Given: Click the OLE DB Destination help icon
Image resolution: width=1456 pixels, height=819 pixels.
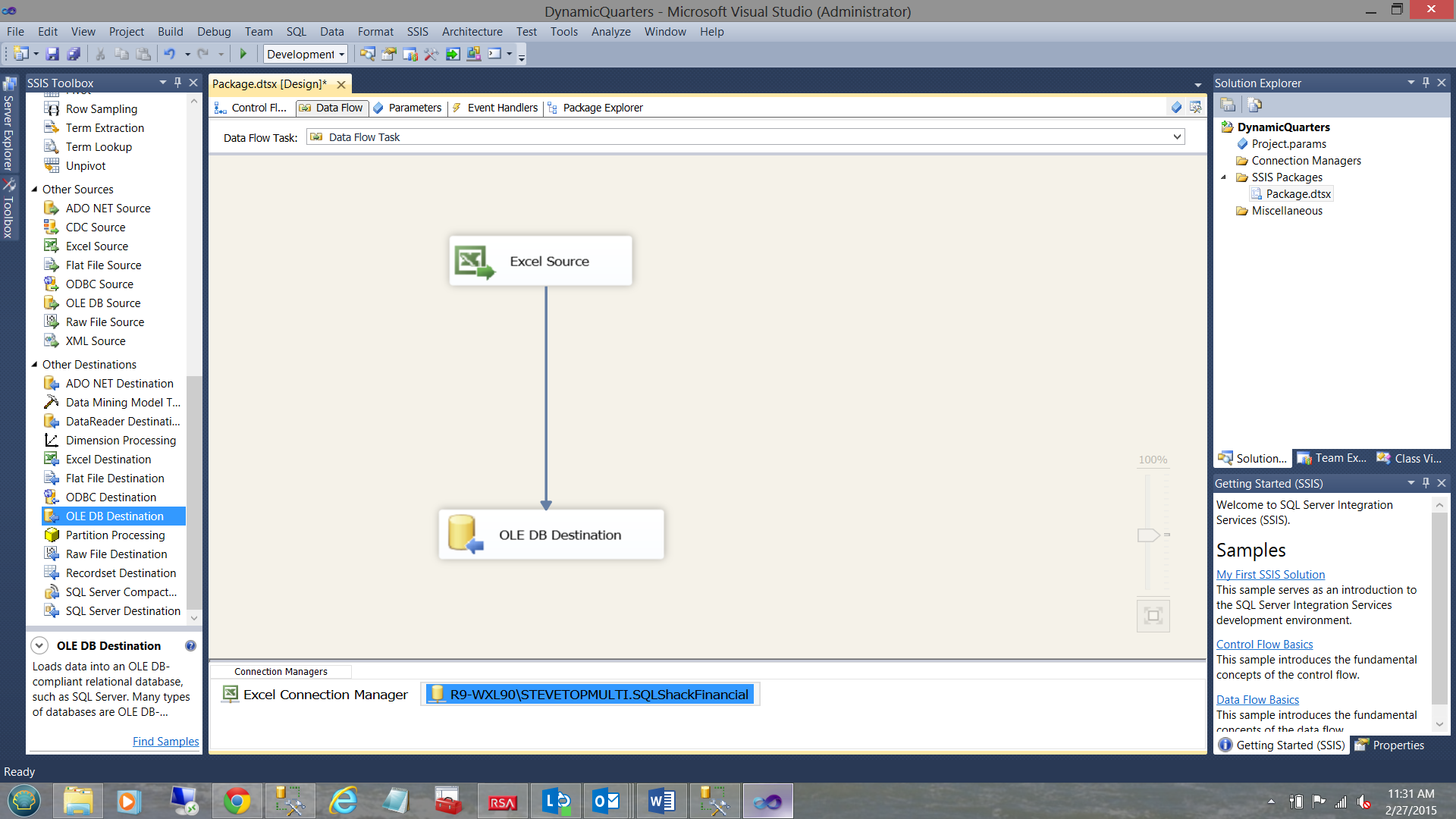Looking at the screenshot, I should pyautogui.click(x=190, y=646).
